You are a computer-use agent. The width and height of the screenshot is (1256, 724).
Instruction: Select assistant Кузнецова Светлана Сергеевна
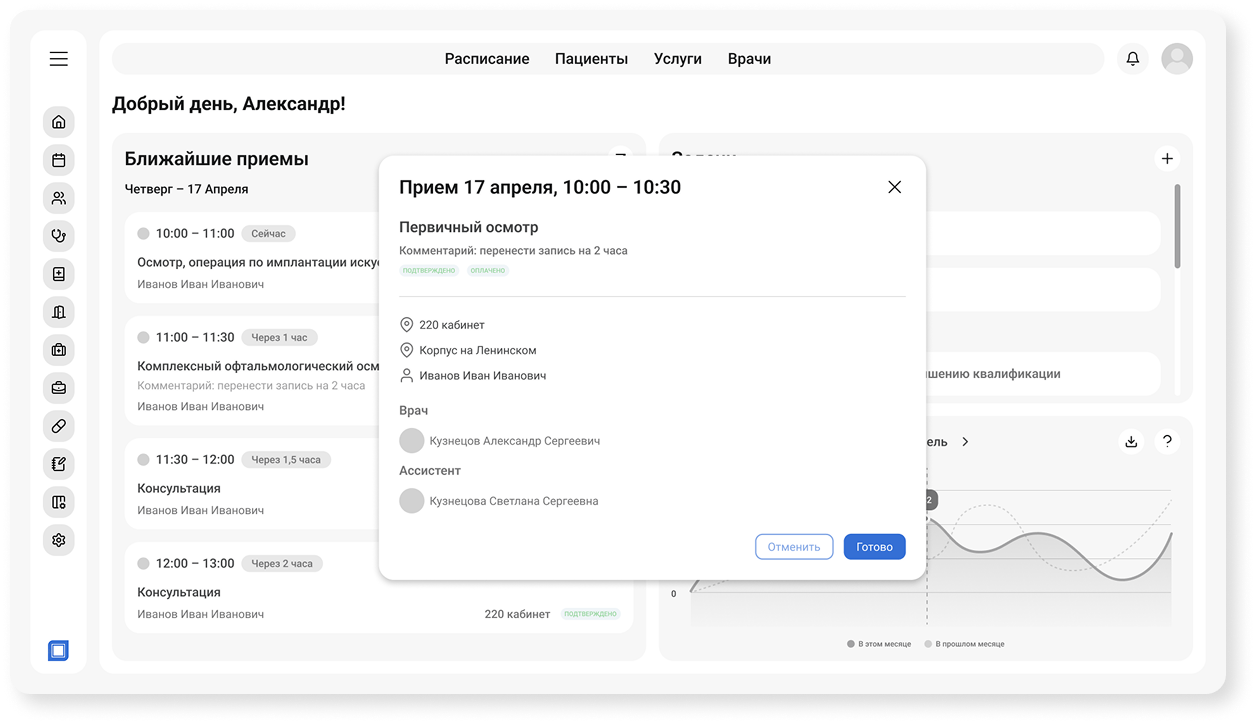click(499, 501)
